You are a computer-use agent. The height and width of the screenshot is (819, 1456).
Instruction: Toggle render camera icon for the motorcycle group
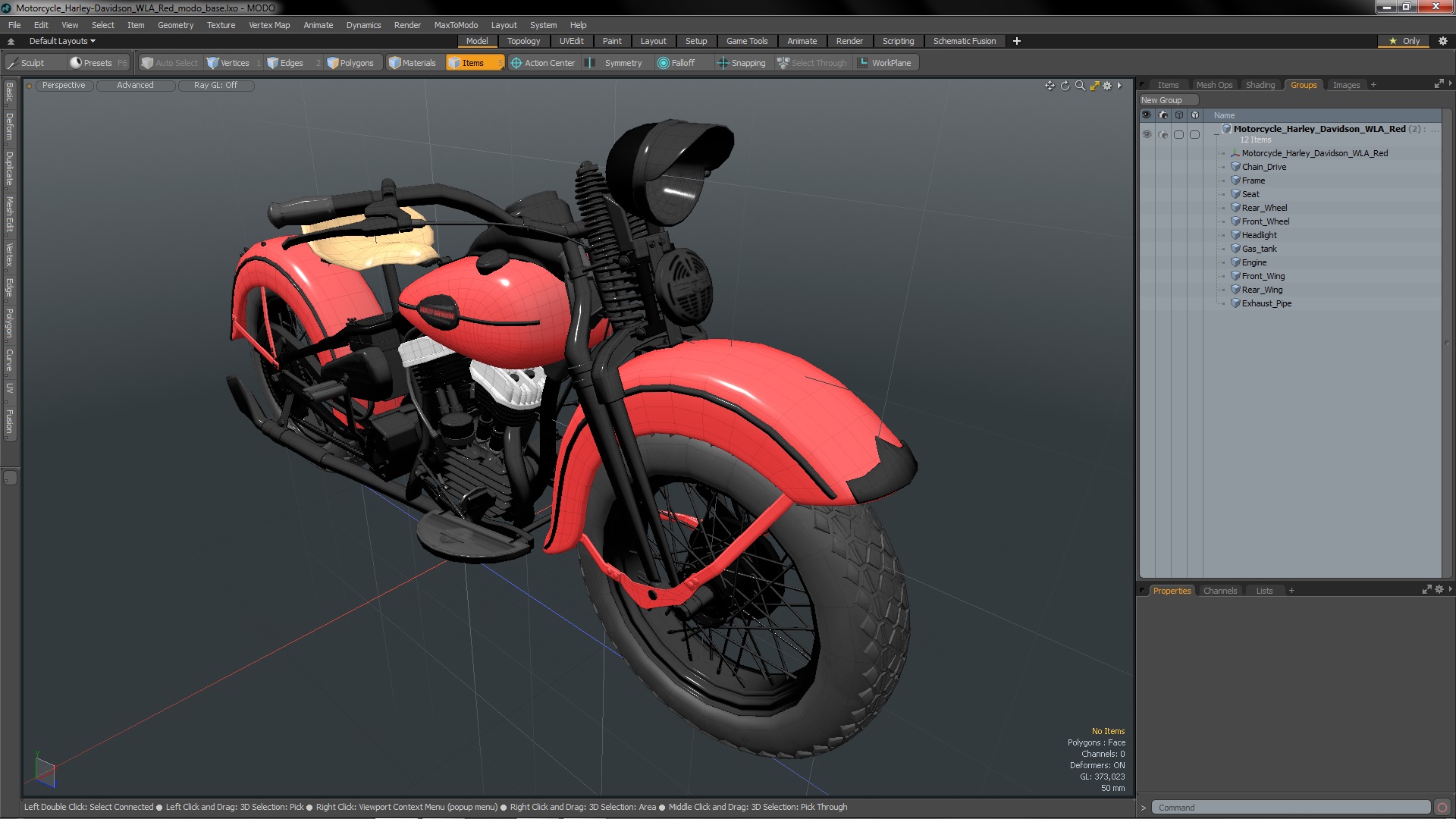tap(1163, 134)
